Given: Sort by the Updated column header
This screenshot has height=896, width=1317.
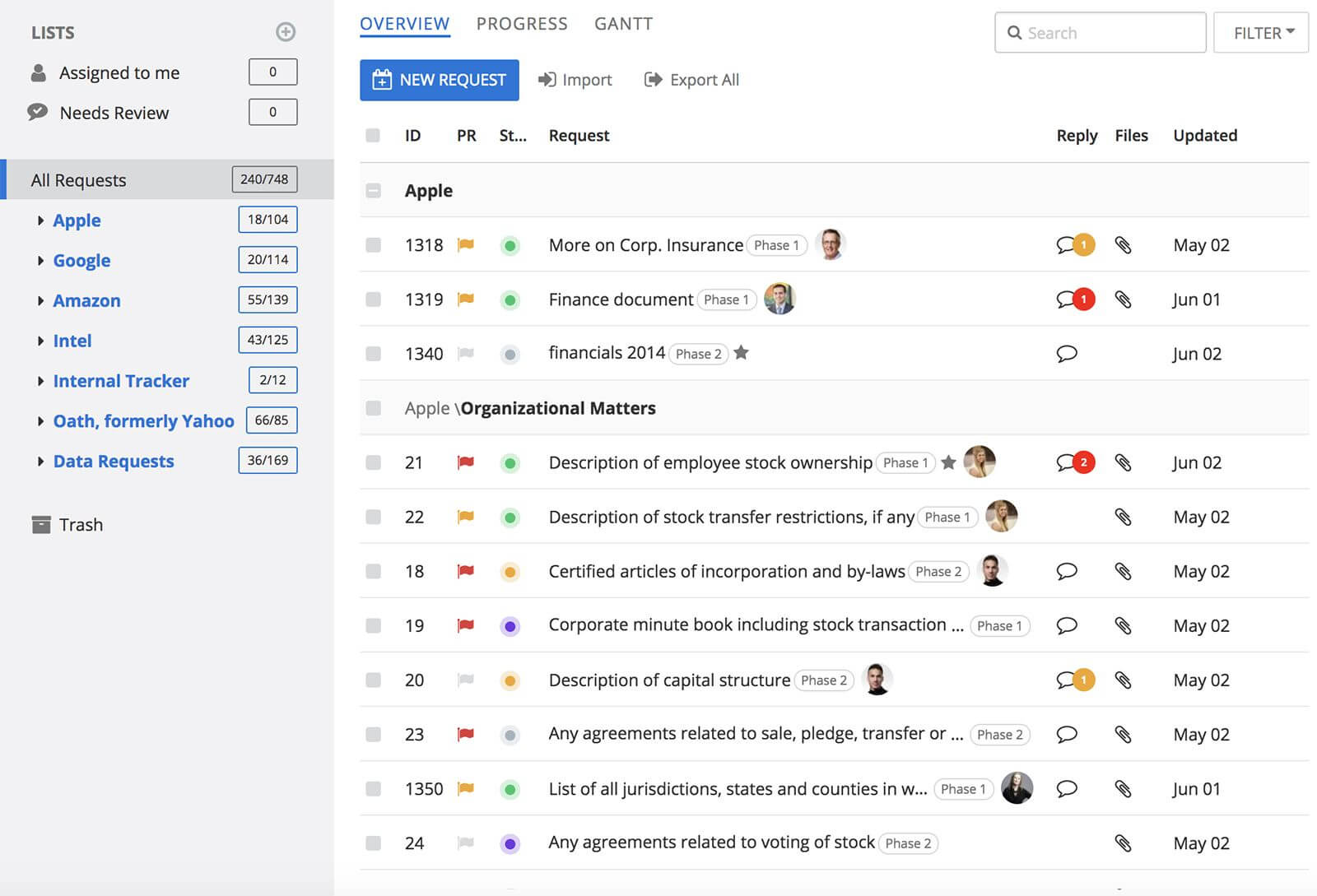Looking at the screenshot, I should coord(1205,135).
